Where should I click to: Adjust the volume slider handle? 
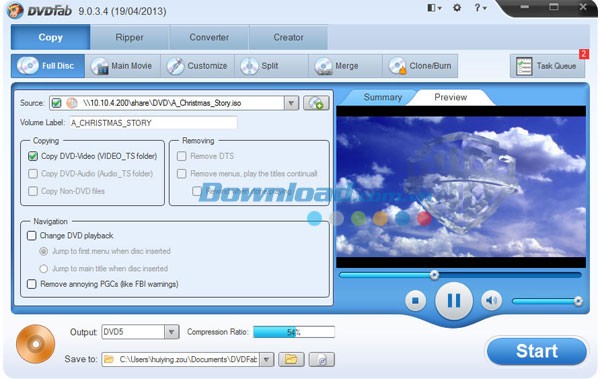(x=578, y=301)
